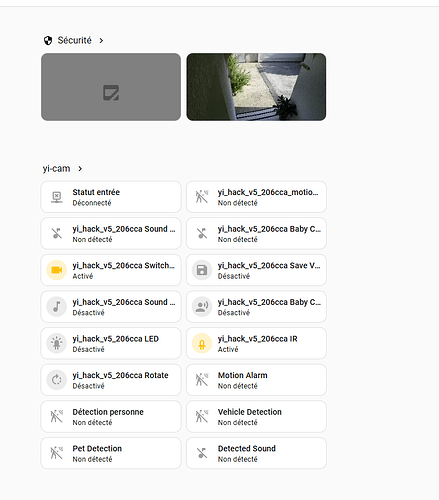
Task: Click the Baby C... Non détecté sound icon
Action: click(202, 233)
